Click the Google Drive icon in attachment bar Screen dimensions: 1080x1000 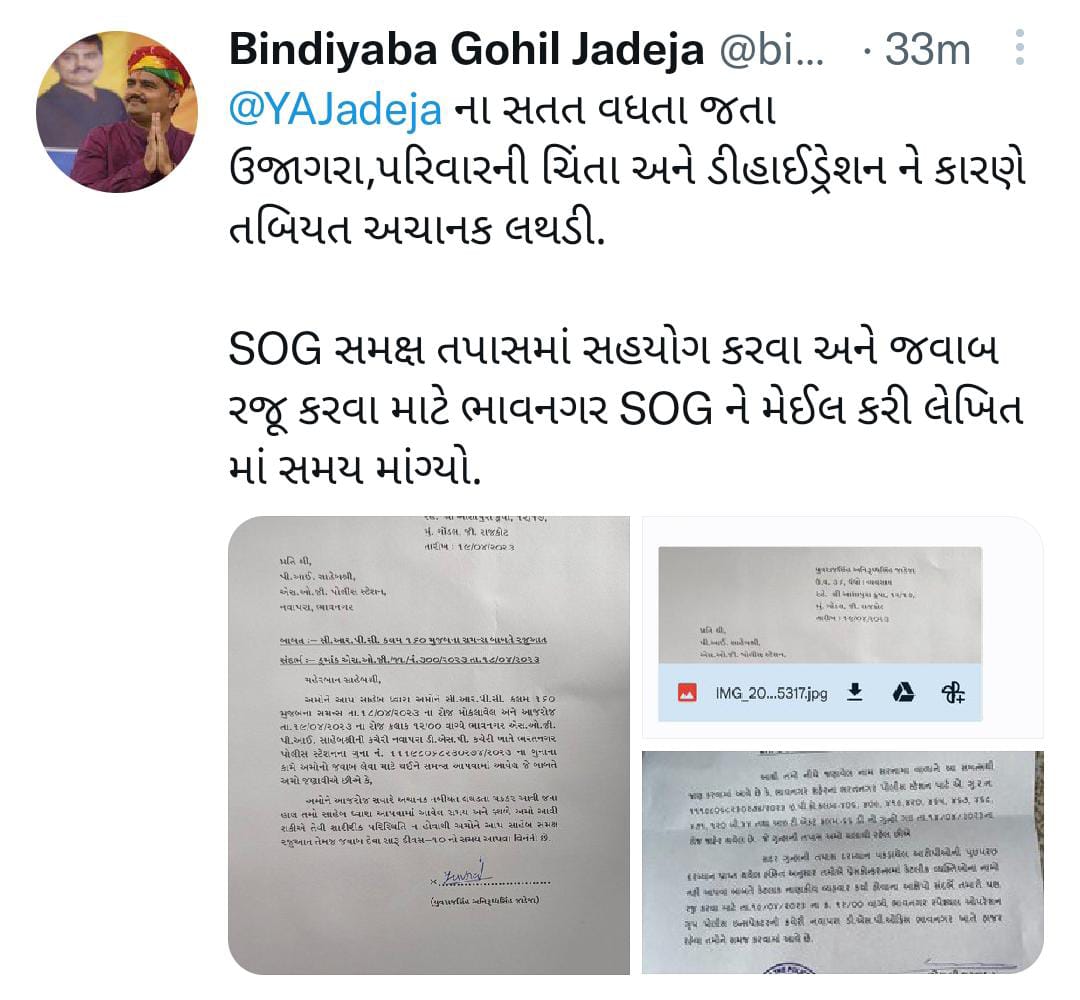pos(904,692)
